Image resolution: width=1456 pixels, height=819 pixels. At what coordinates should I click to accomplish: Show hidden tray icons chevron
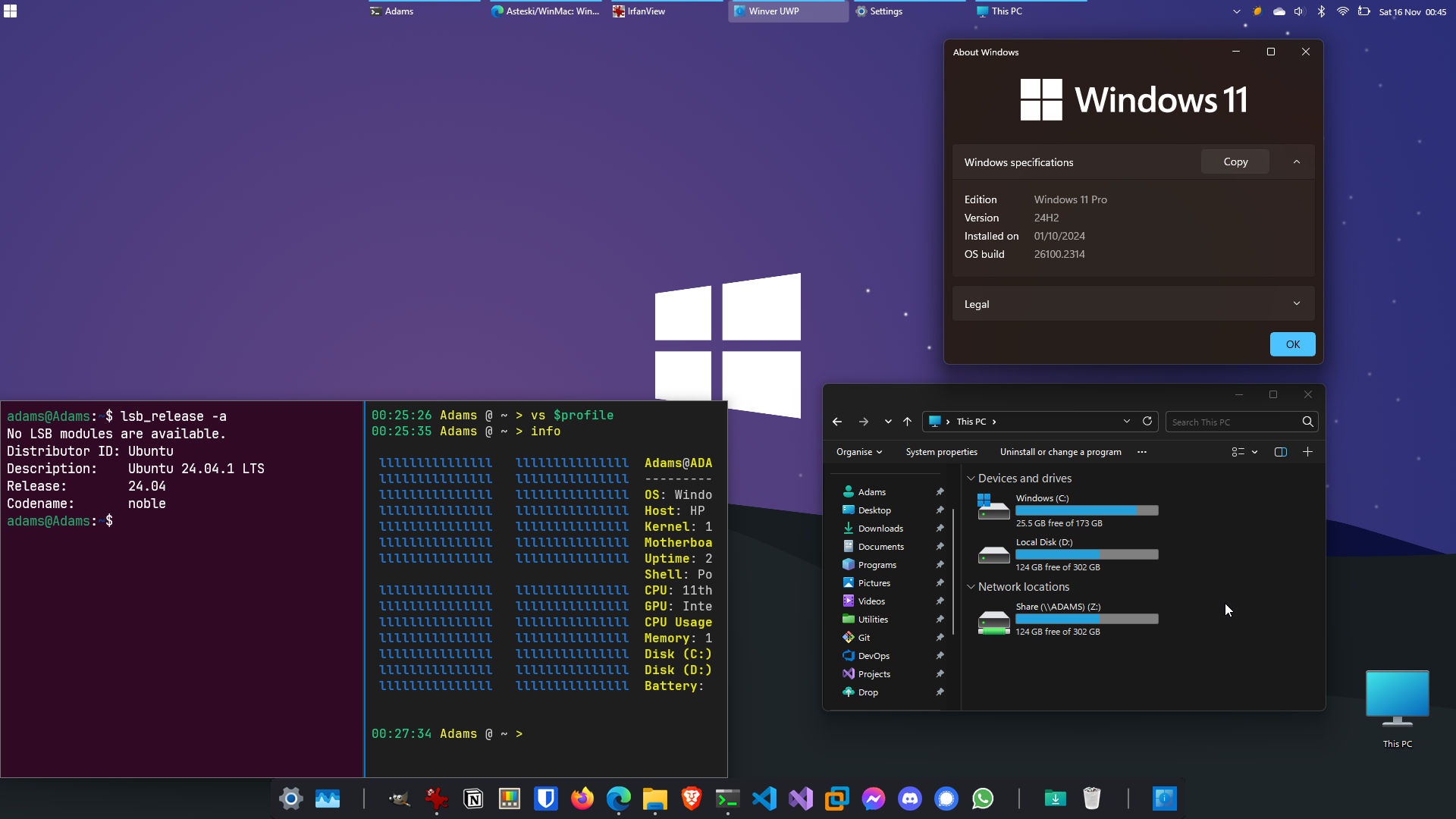pyautogui.click(x=1237, y=11)
